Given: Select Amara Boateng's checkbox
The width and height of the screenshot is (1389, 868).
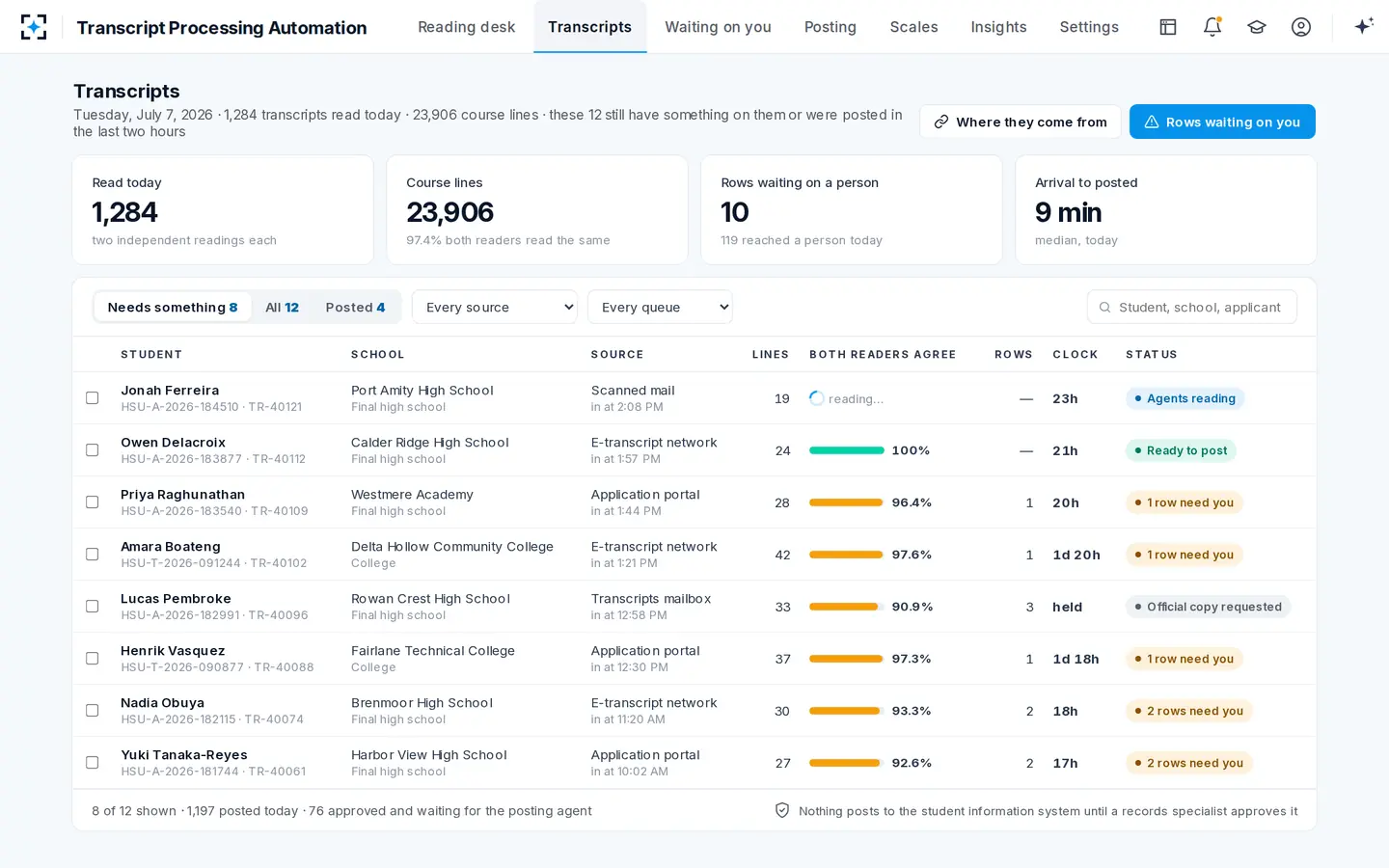Looking at the screenshot, I should pos(93,555).
